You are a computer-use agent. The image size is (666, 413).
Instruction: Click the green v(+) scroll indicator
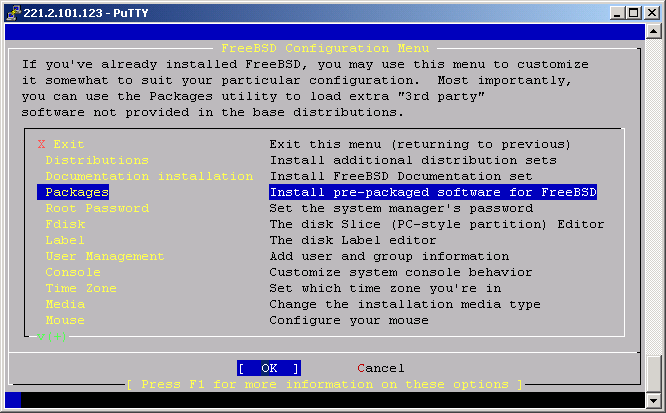tap(51, 337)
